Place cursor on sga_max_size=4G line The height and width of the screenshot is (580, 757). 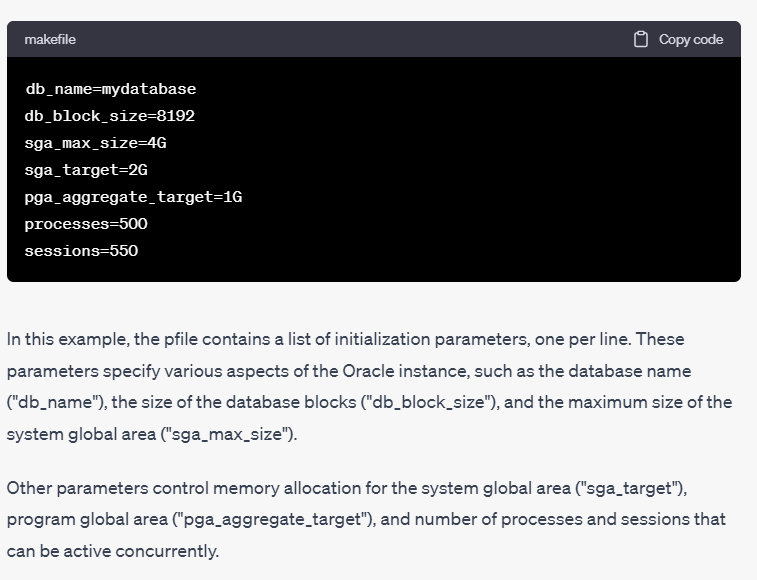pyautogui.click(x=96, y=143)
